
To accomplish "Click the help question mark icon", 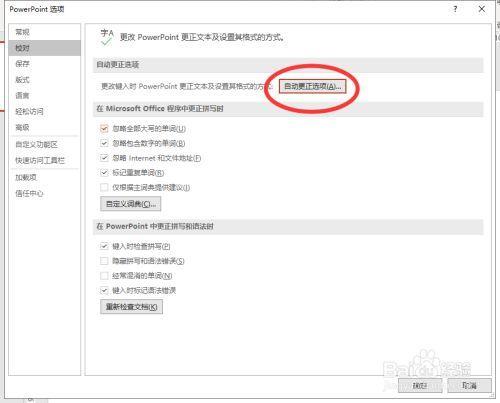I will click(x=455, y=9).
